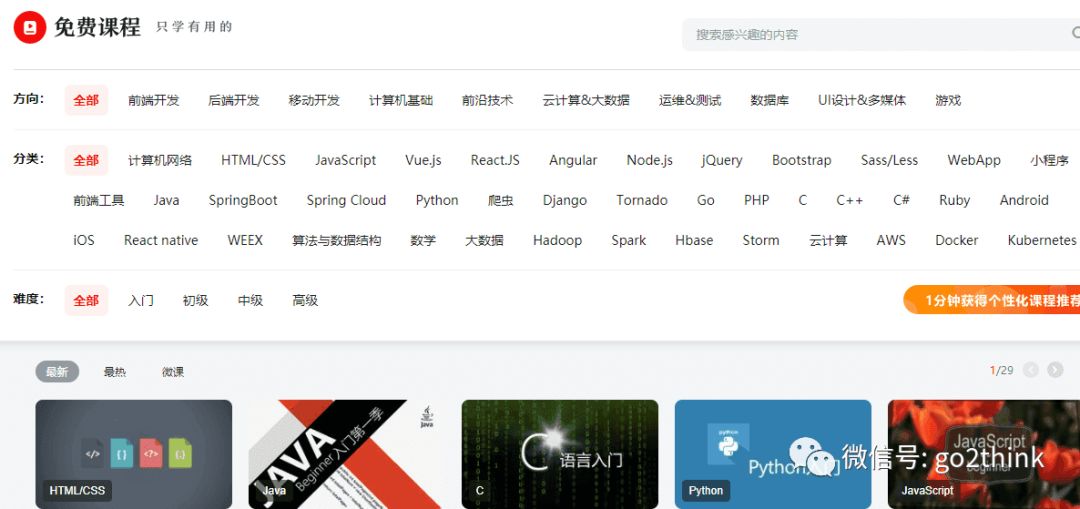Select 全部 in the 分类 row
Screen dimensions: 1080x509
coord(86,160)
